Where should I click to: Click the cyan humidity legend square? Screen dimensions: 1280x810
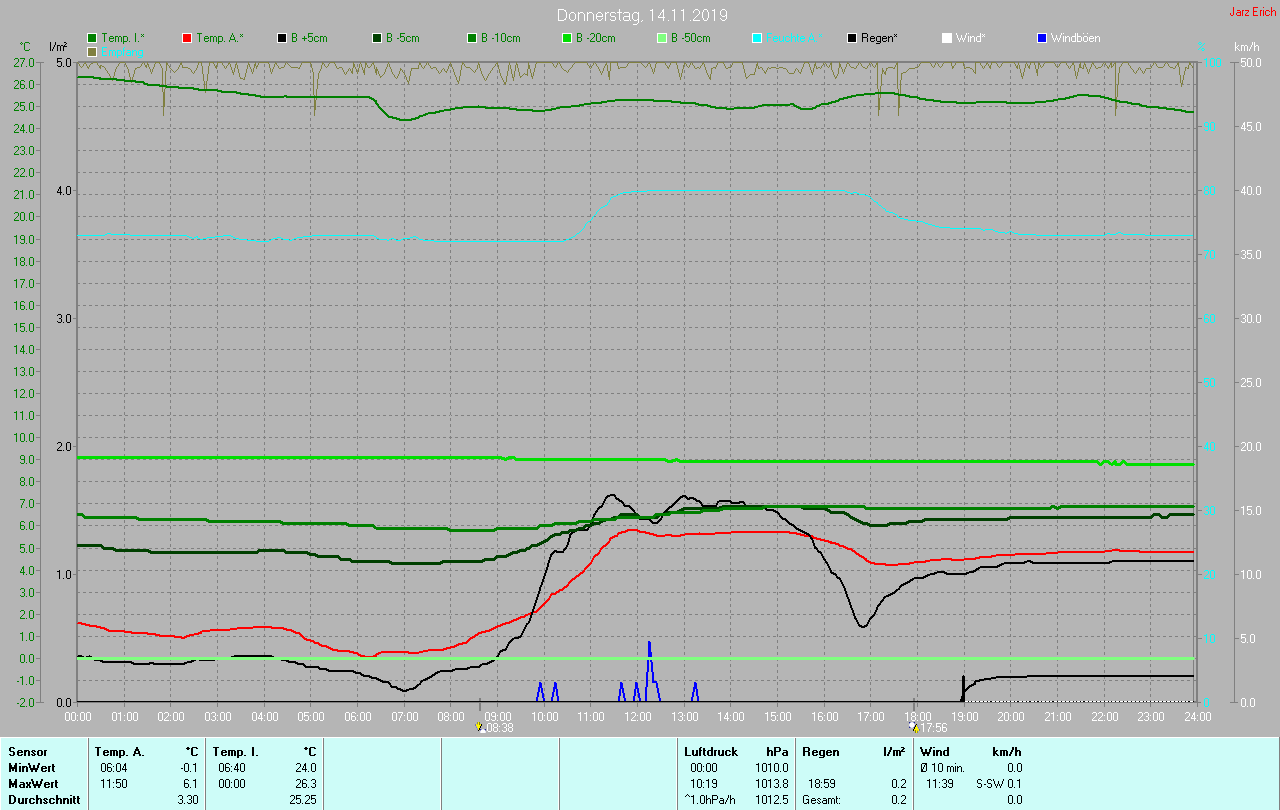pyautogui.click(x=758, y=38)
